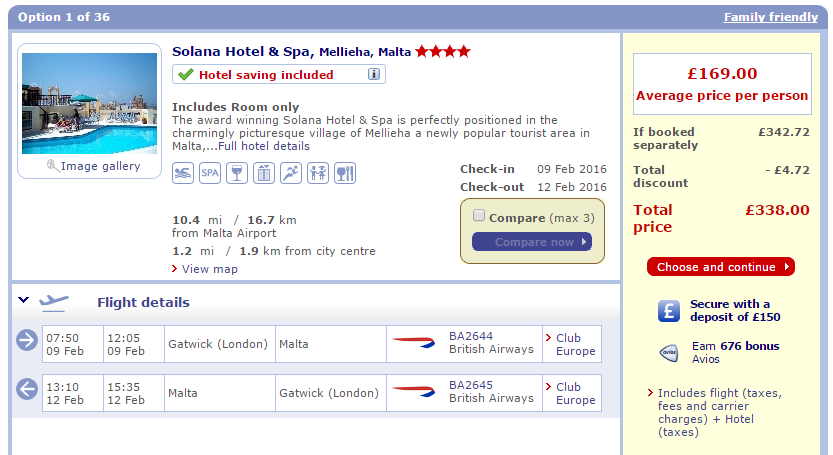This screenshot has width=833, height=455.
Task: Click the hotel pool photo thumbnail
Action: point(89,103)
